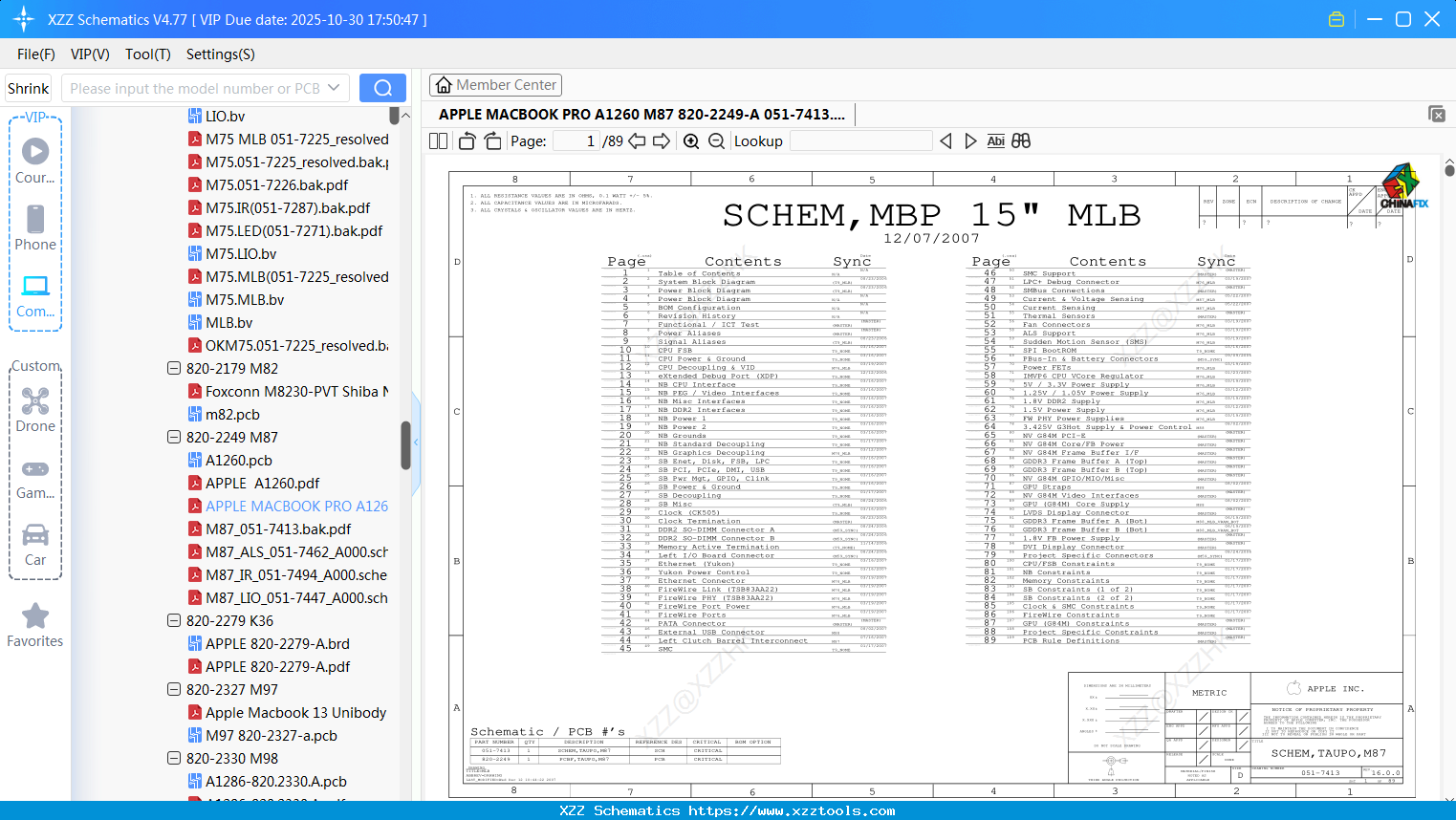The height and width of the screenshot is (820, 1456).
Task: Open the M87_ALS_051-7462_A000 schematic
Action: [x=288, y=551]
